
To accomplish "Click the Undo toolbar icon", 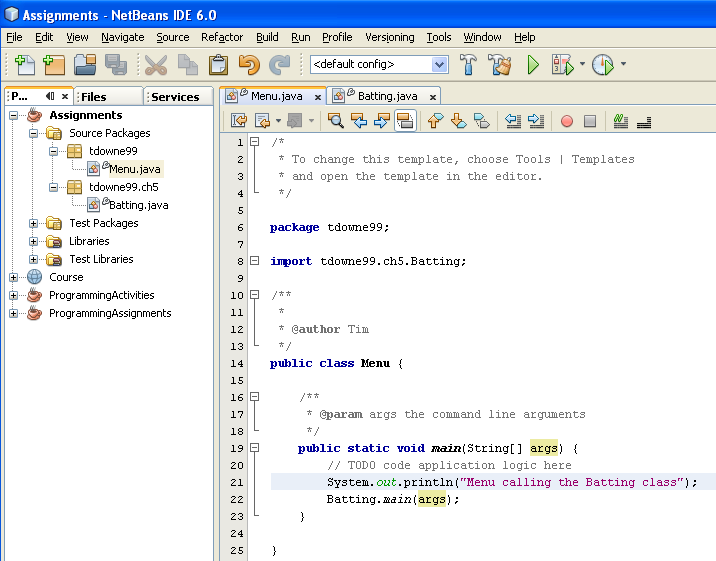I will click(248, 64).
